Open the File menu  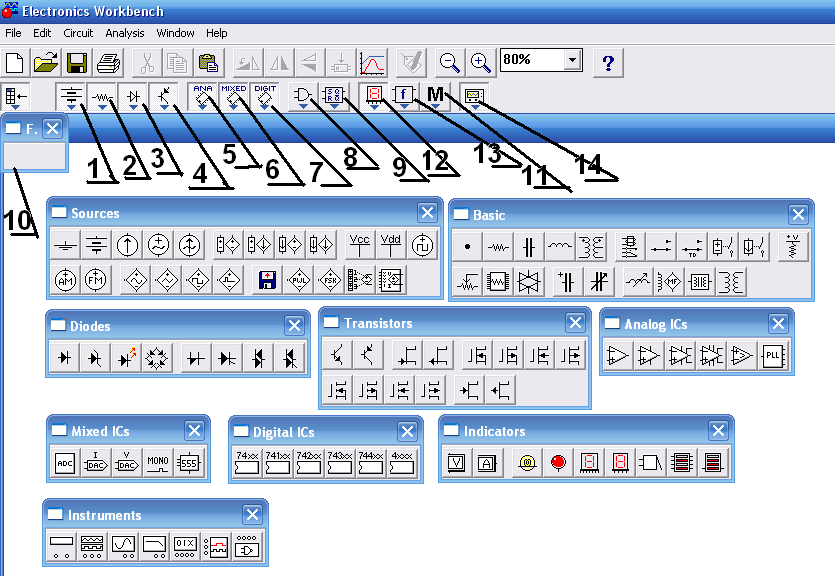(13, 33)
